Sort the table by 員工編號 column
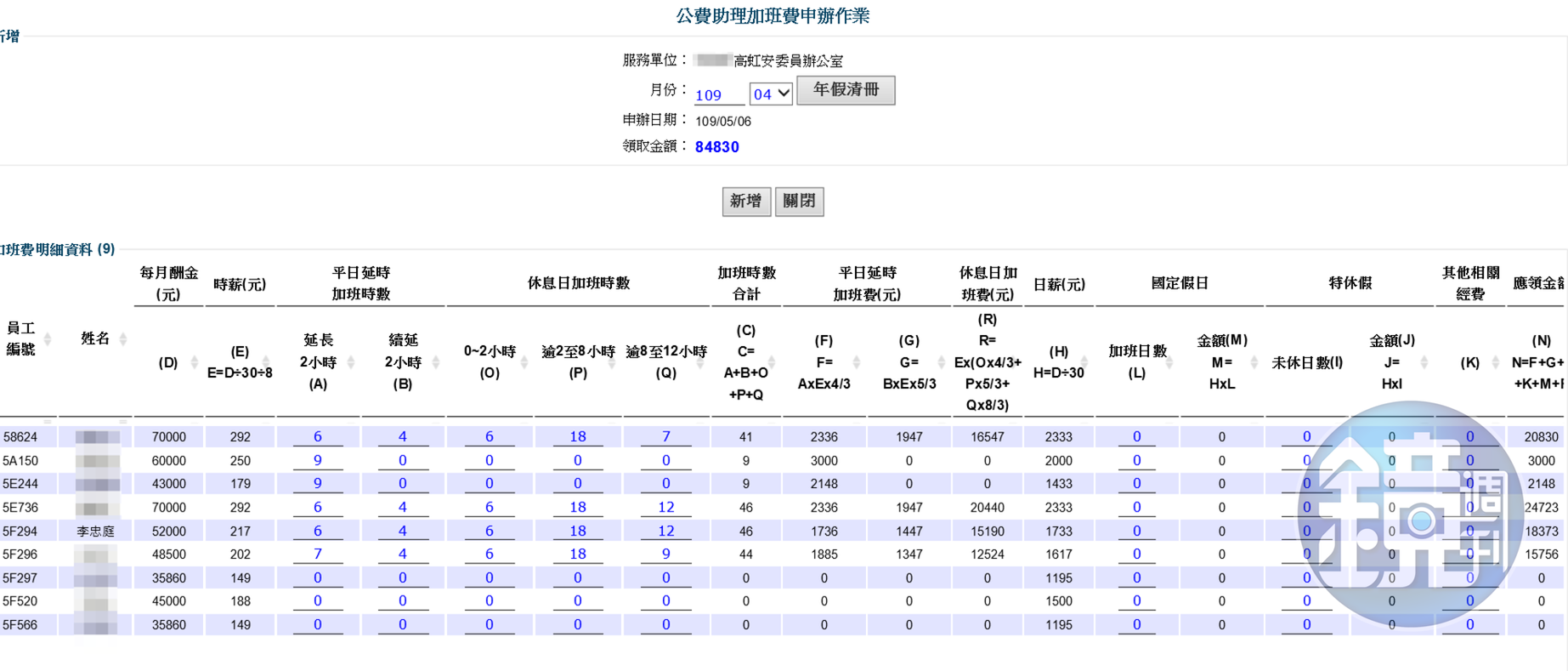The image size is (1568, 671). [48, 339]
